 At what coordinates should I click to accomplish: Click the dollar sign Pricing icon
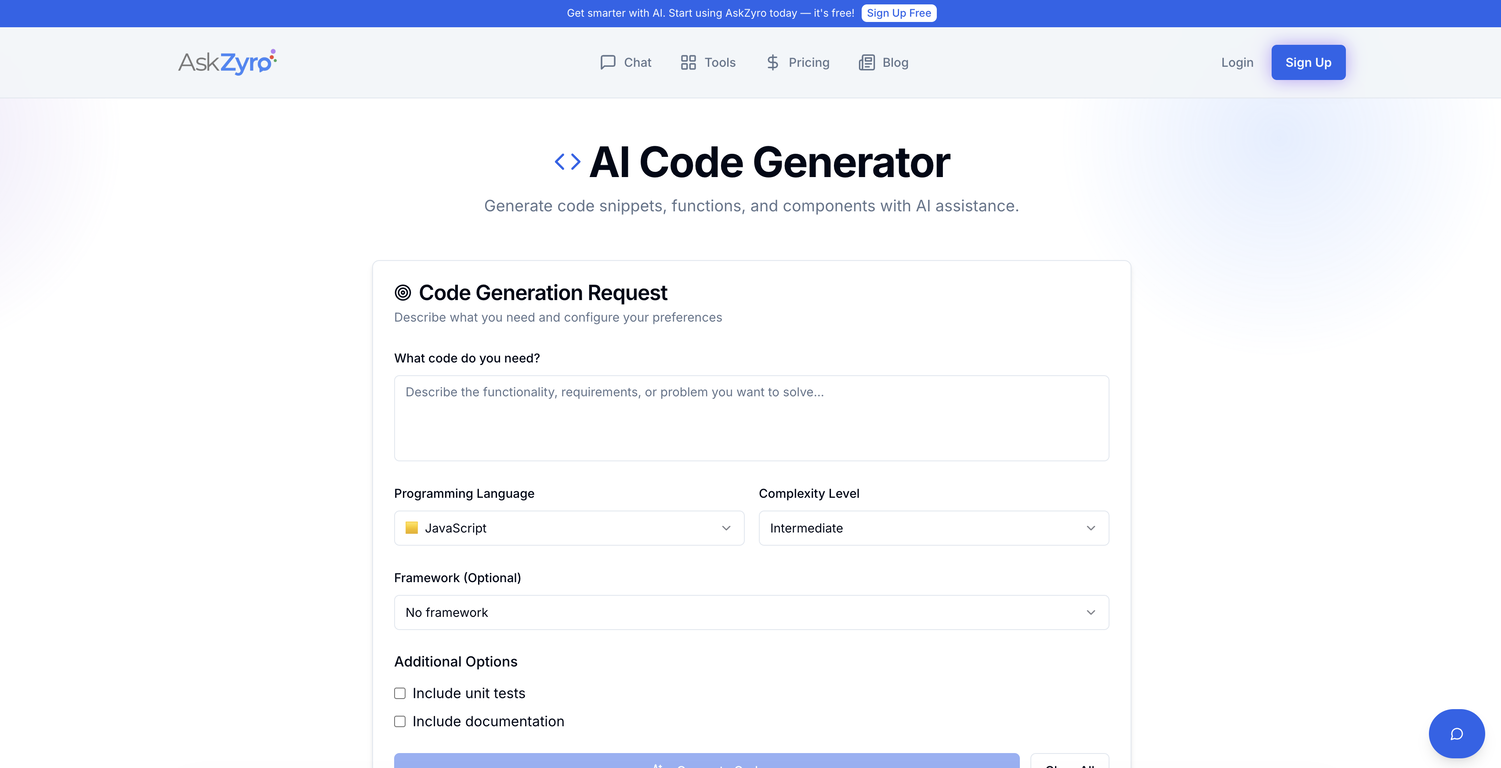[x=771, y=62]
